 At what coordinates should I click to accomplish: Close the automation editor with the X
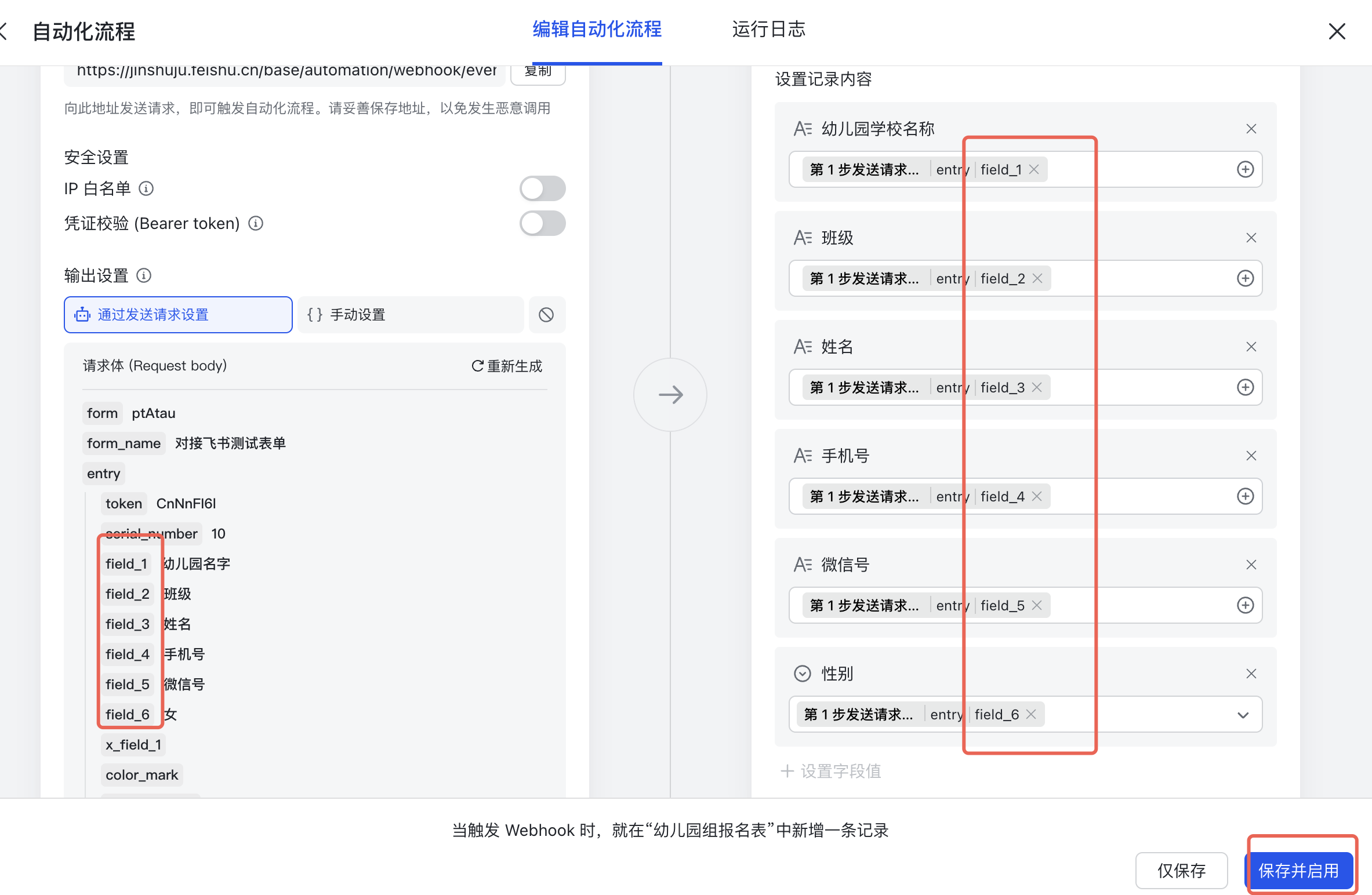click(1337, 31)
